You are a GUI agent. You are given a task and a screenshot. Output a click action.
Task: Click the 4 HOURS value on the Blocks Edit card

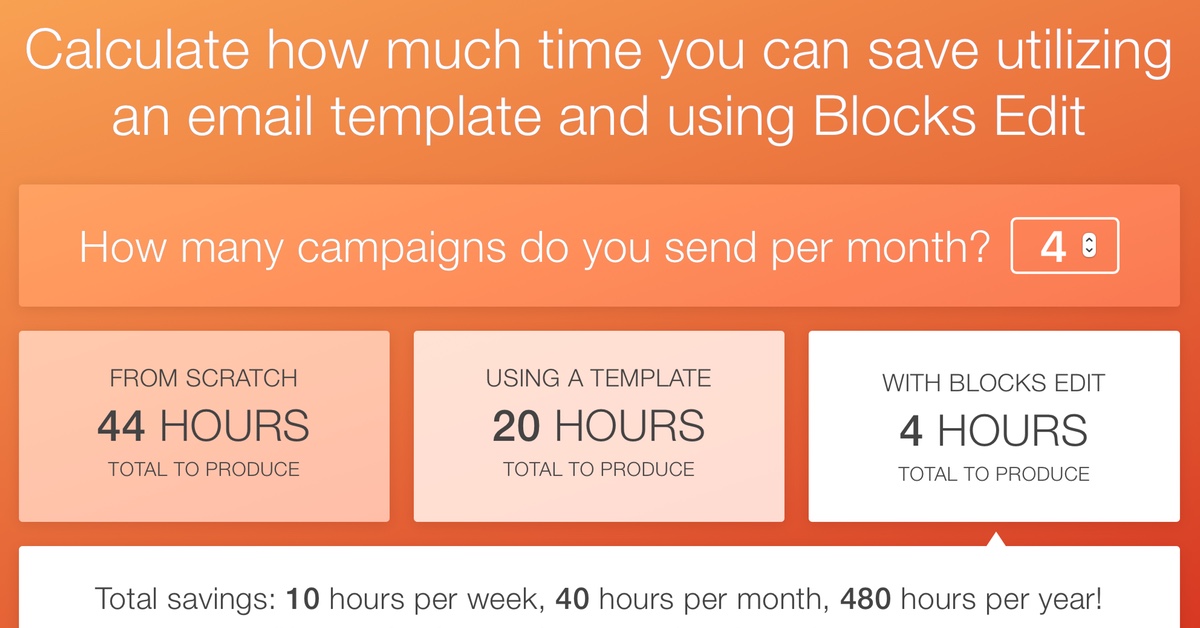pyautogui.click(x=993, y=430)
